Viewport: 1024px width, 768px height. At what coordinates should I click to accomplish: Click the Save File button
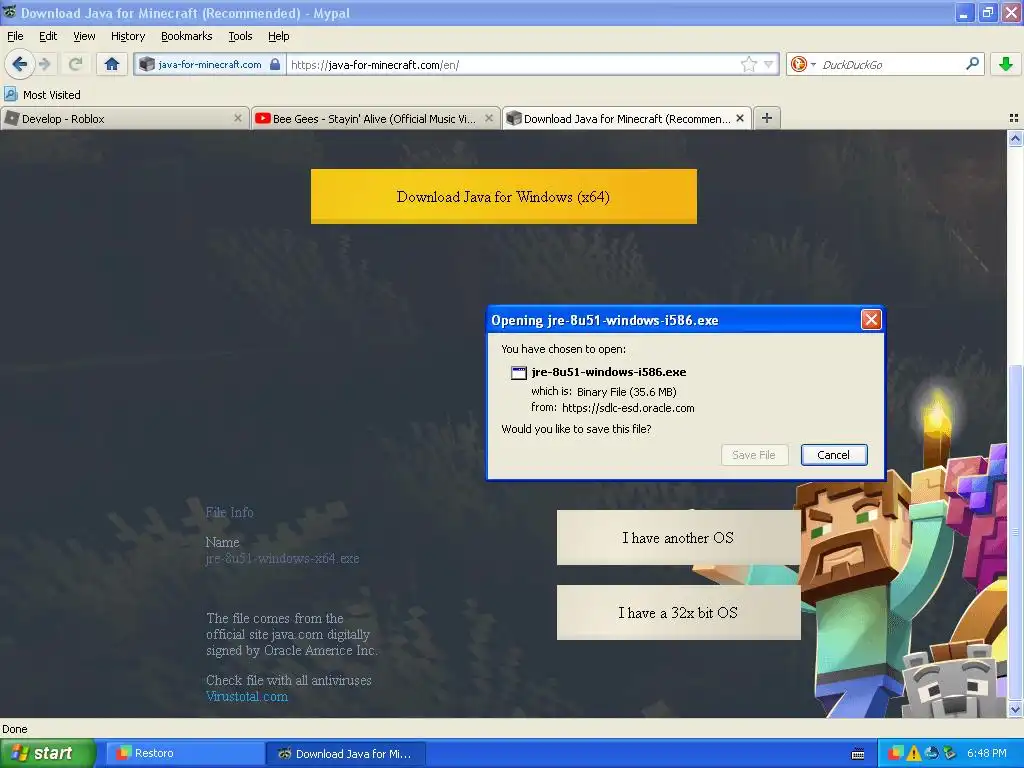coord(754,455)
